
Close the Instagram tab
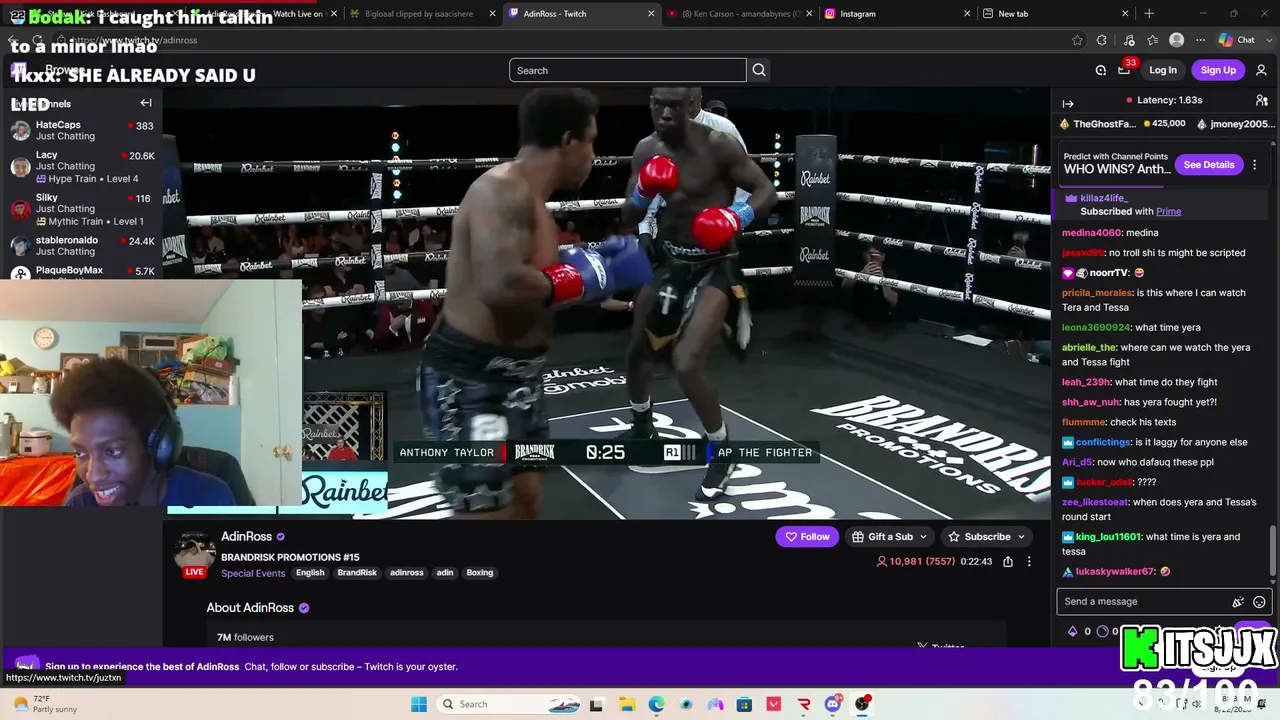click(967, 14)
